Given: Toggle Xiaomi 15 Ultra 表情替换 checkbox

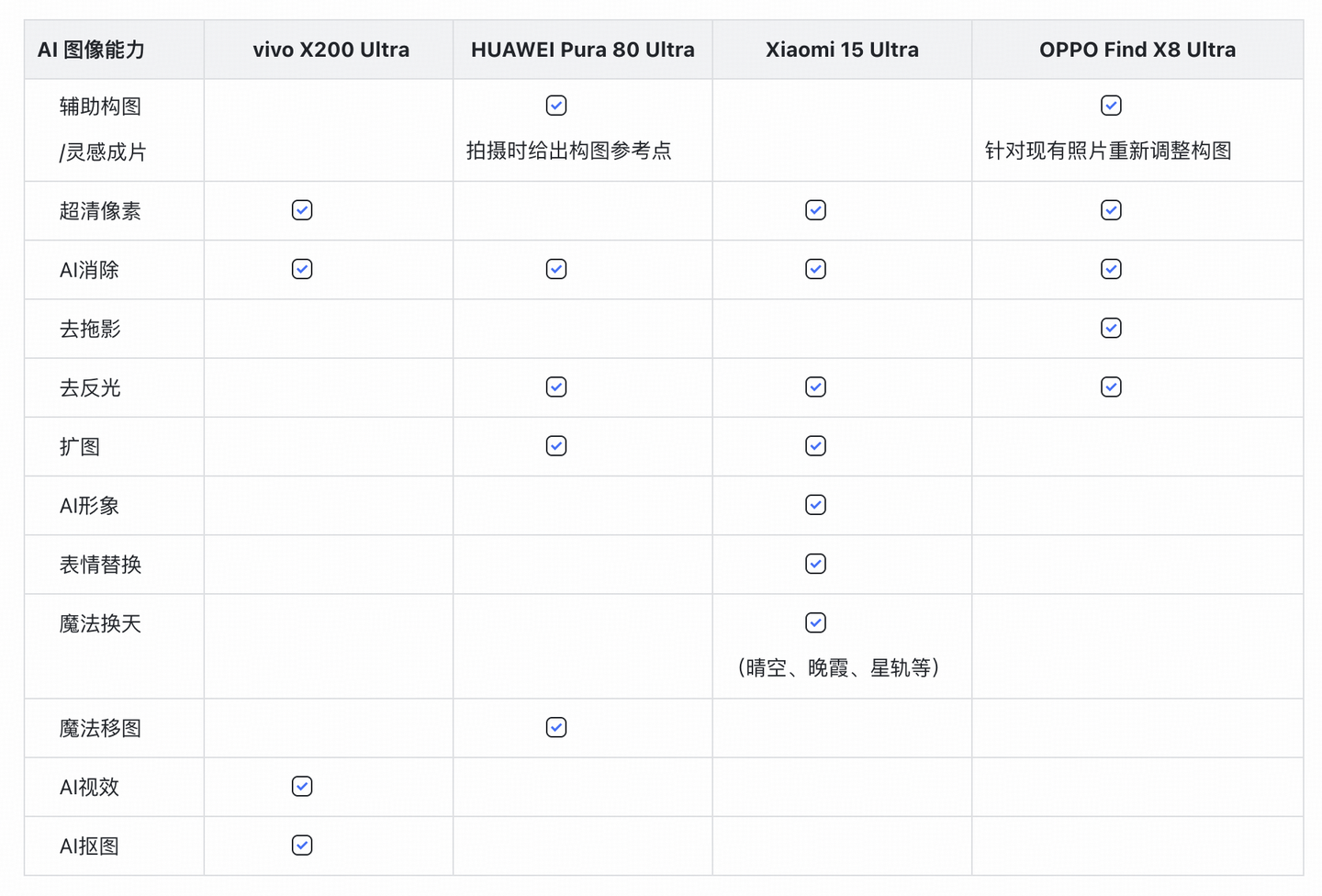Looking at the screenshot, I should point(815,564).
